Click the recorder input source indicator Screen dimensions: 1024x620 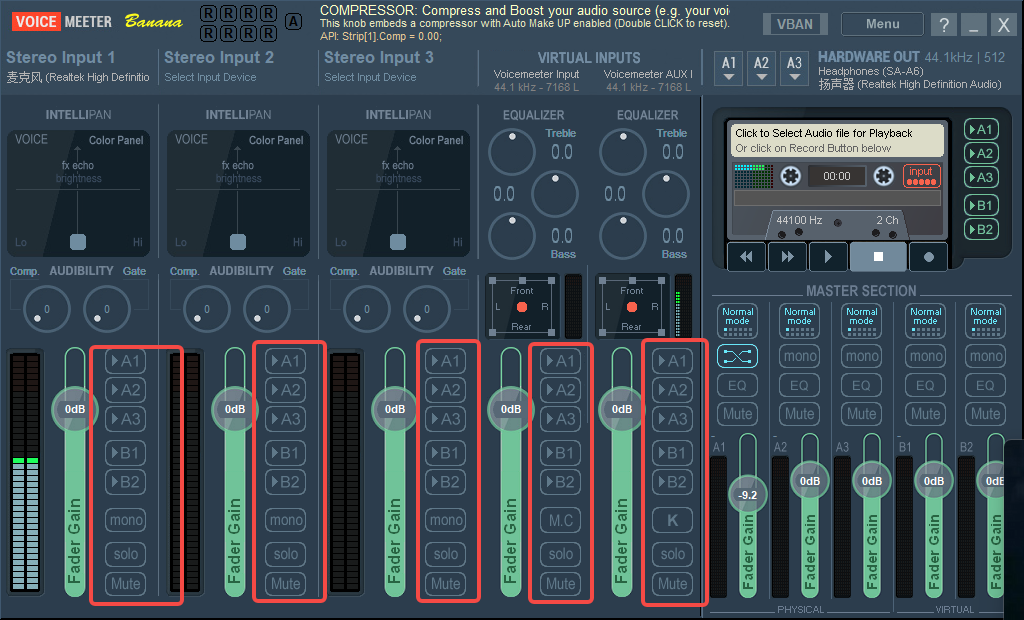pos(921,175)
